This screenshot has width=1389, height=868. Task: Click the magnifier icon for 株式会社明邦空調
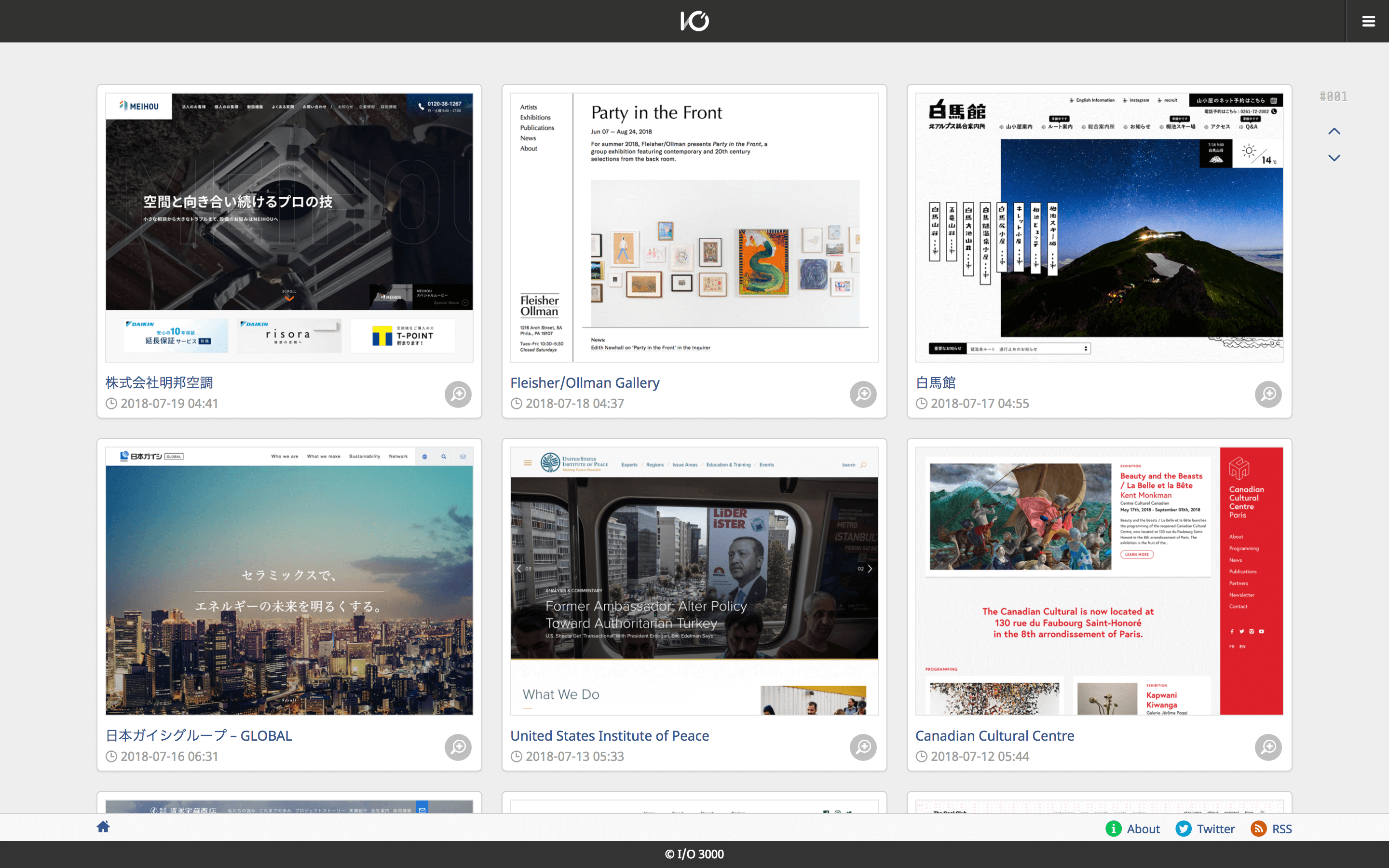(458, 394)
